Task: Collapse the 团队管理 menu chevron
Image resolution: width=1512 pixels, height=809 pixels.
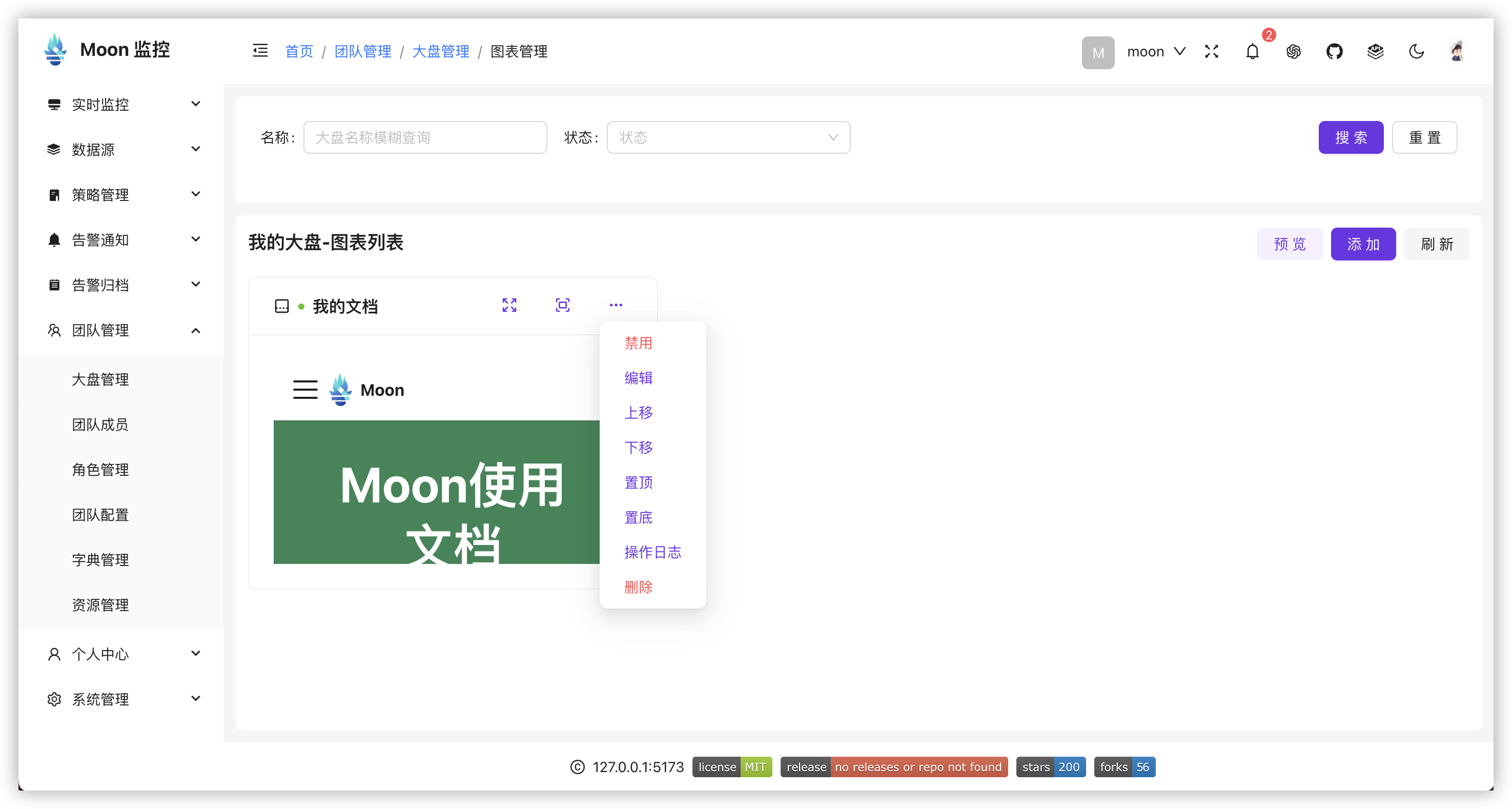Action: [x=196, y=331]
